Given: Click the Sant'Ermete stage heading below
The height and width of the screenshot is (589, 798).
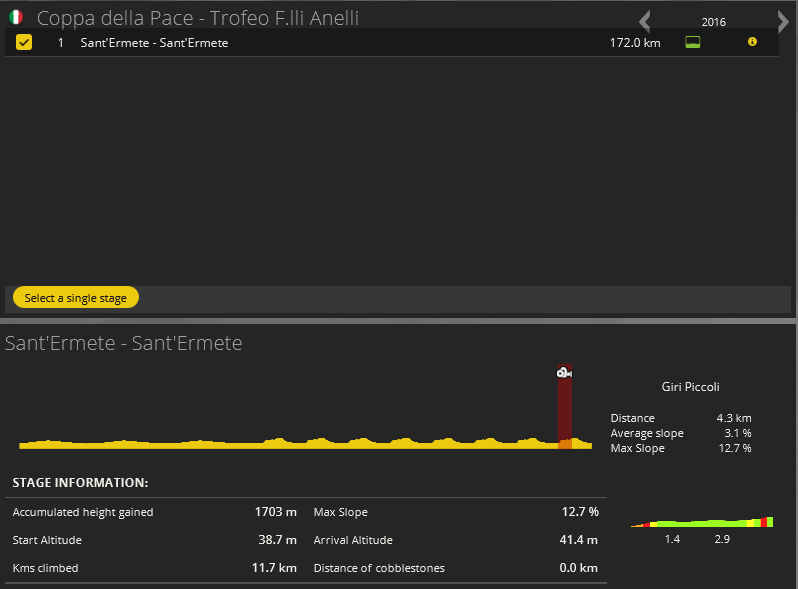Looking at the screenshot, I should [x=124, y=343].
